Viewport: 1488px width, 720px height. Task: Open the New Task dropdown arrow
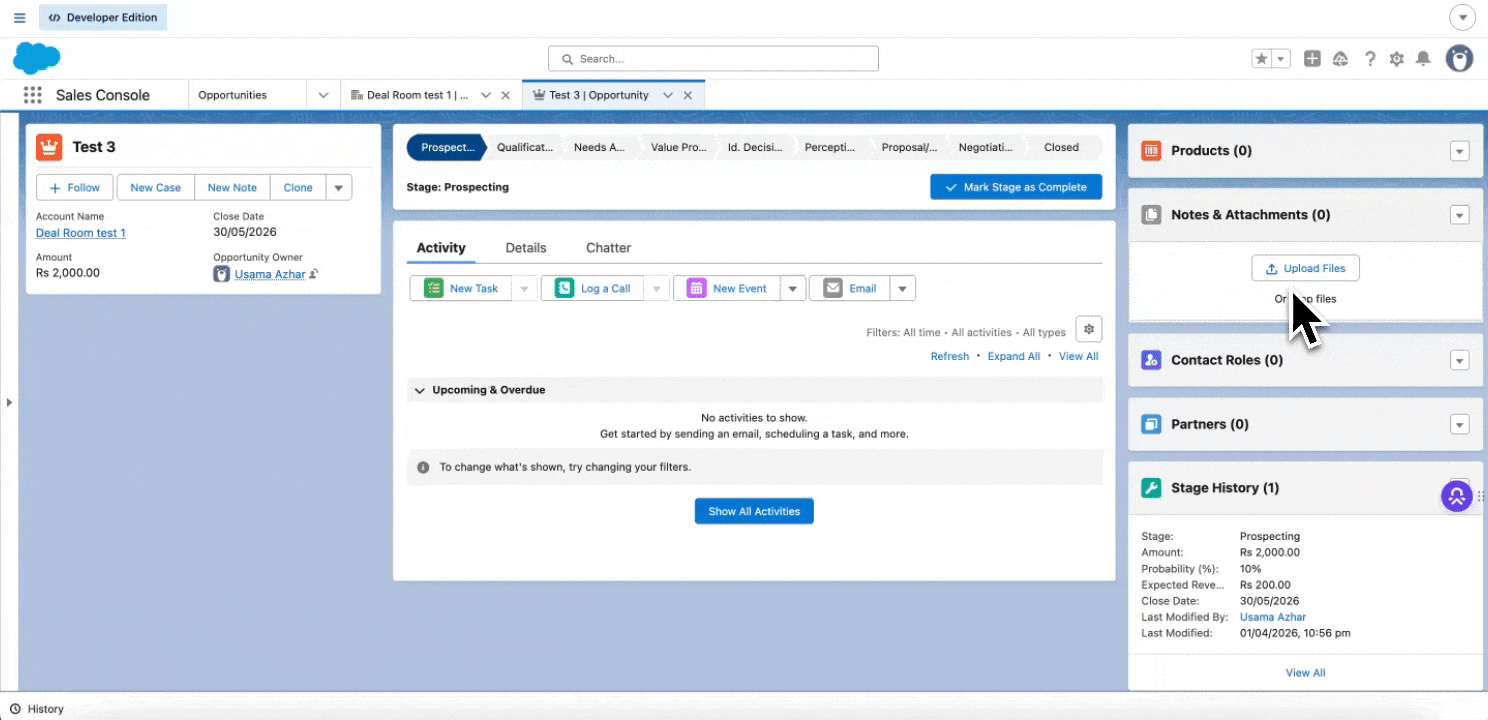tap(524, 288)
